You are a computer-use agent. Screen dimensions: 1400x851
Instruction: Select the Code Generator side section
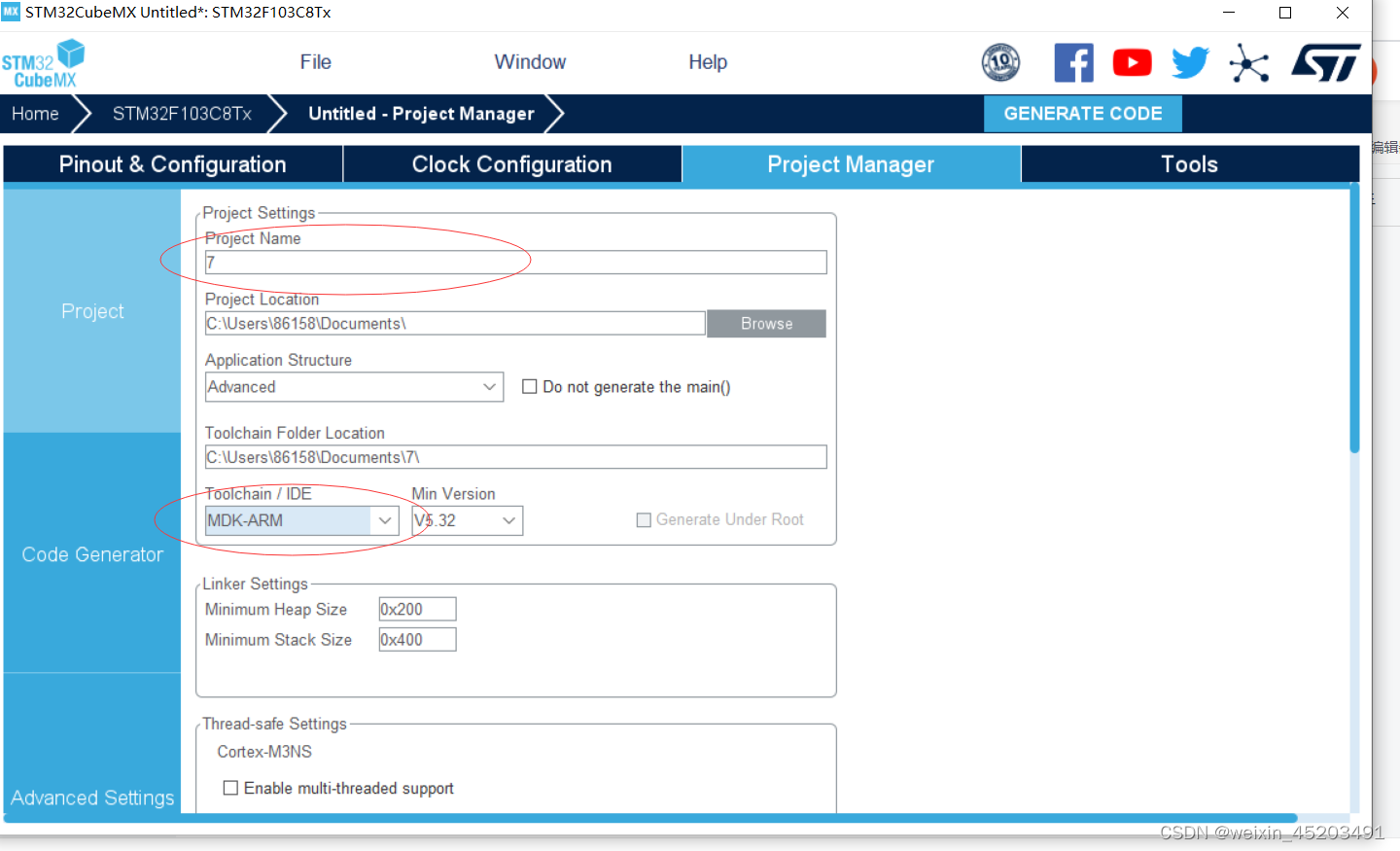pyautogui.click(x=92, y=554)
